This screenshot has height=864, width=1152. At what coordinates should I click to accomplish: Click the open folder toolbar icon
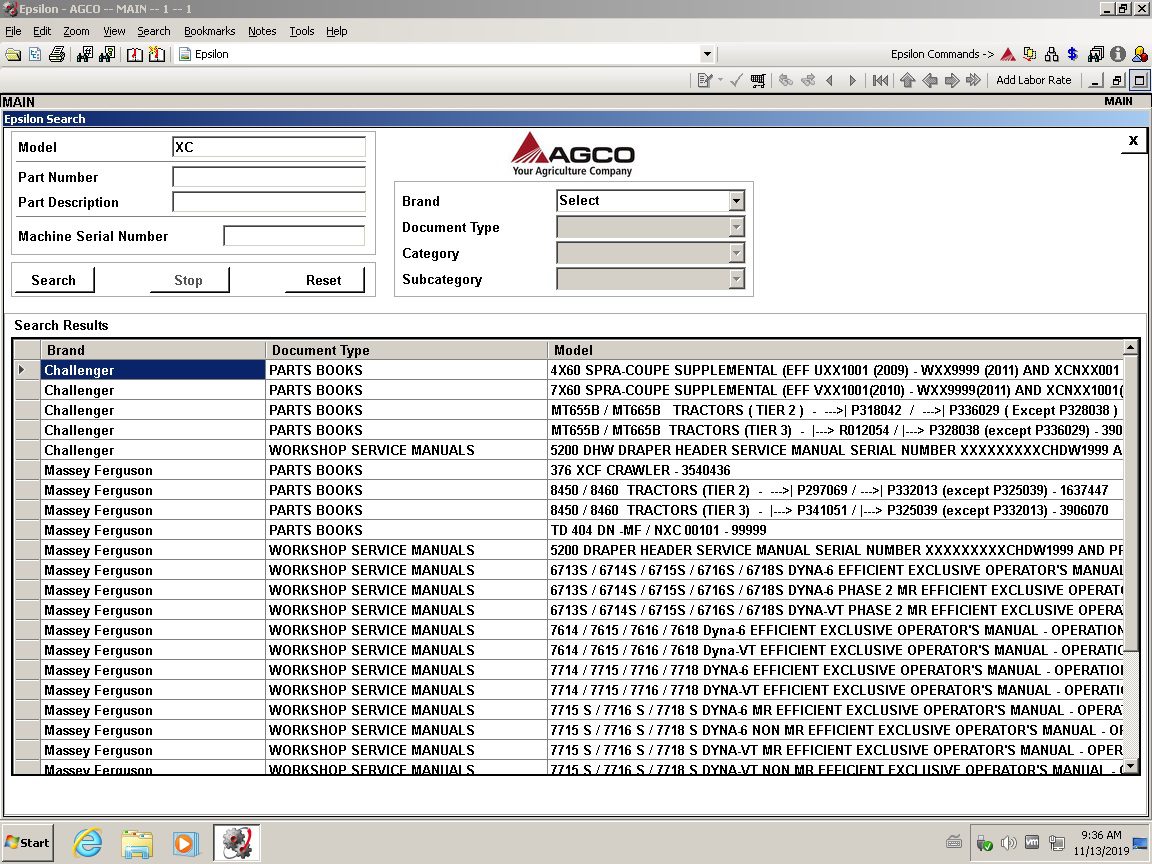point(13,54)
